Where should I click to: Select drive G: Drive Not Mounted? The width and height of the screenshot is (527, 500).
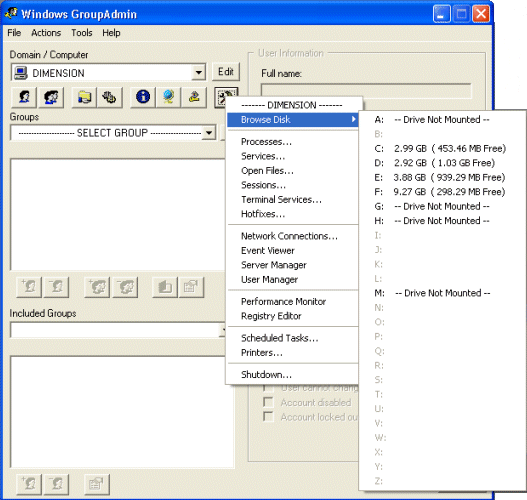(x=442, y=206)
